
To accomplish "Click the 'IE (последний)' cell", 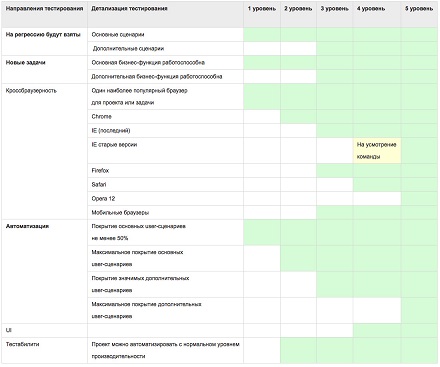I will 165,131.
